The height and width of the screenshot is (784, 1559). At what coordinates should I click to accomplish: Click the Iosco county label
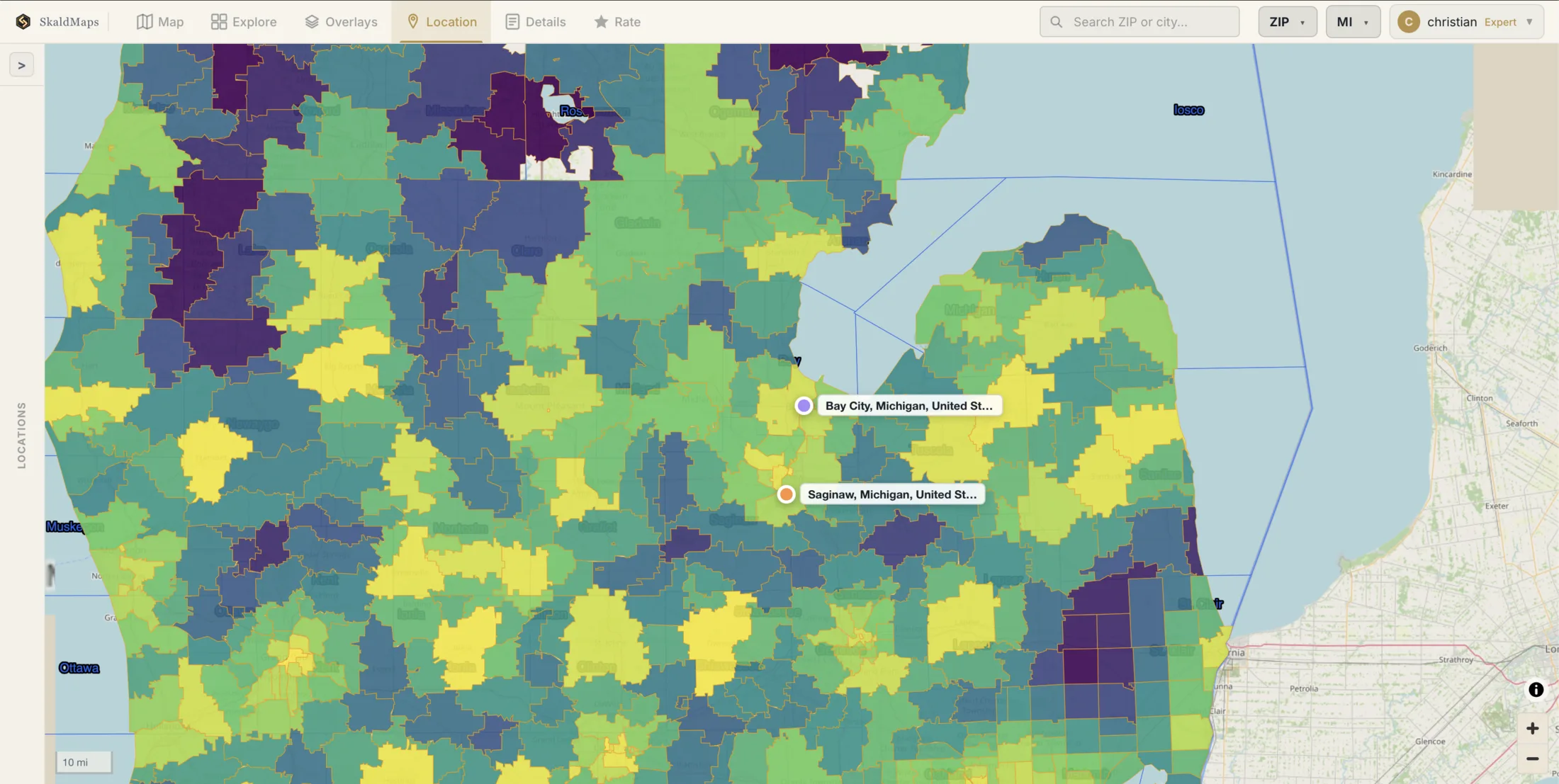1188,110
